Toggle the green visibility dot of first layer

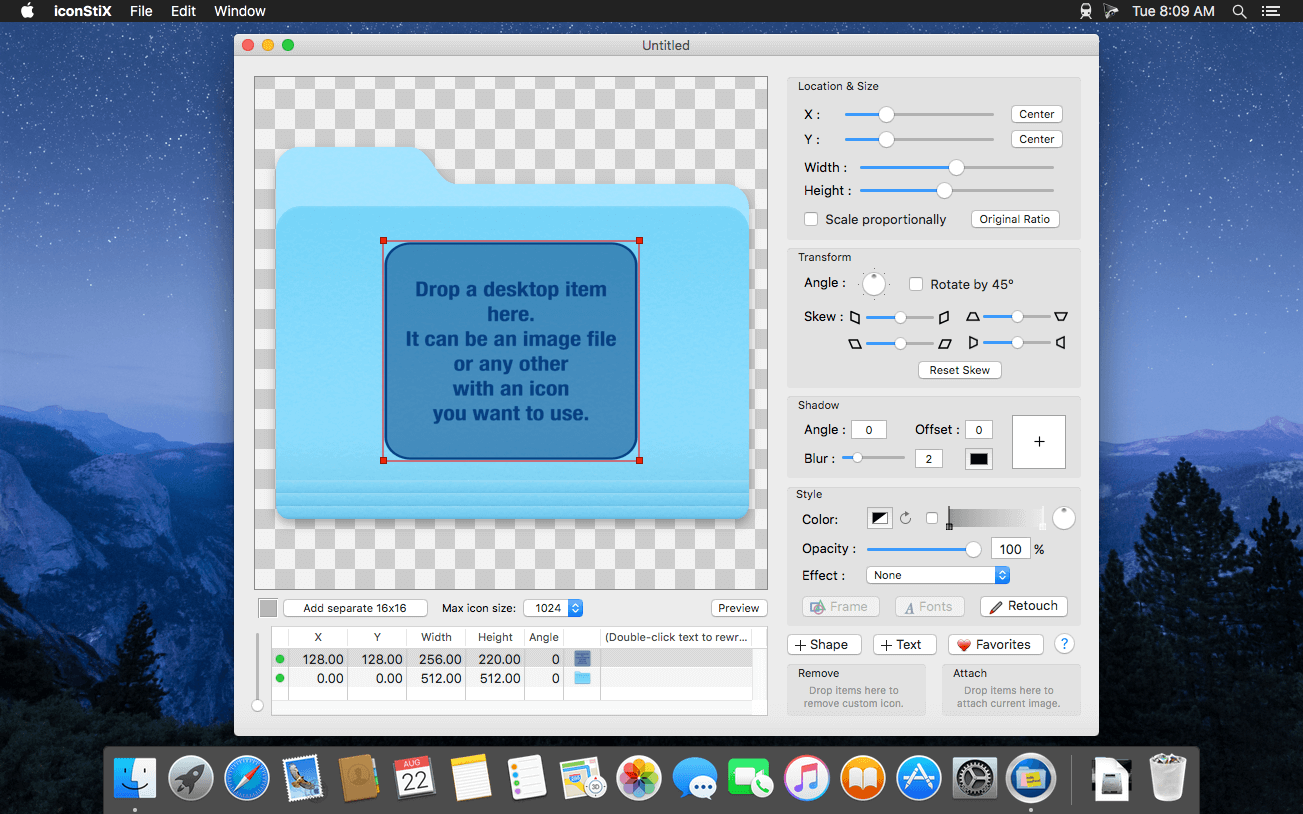[x=280, y=659]
